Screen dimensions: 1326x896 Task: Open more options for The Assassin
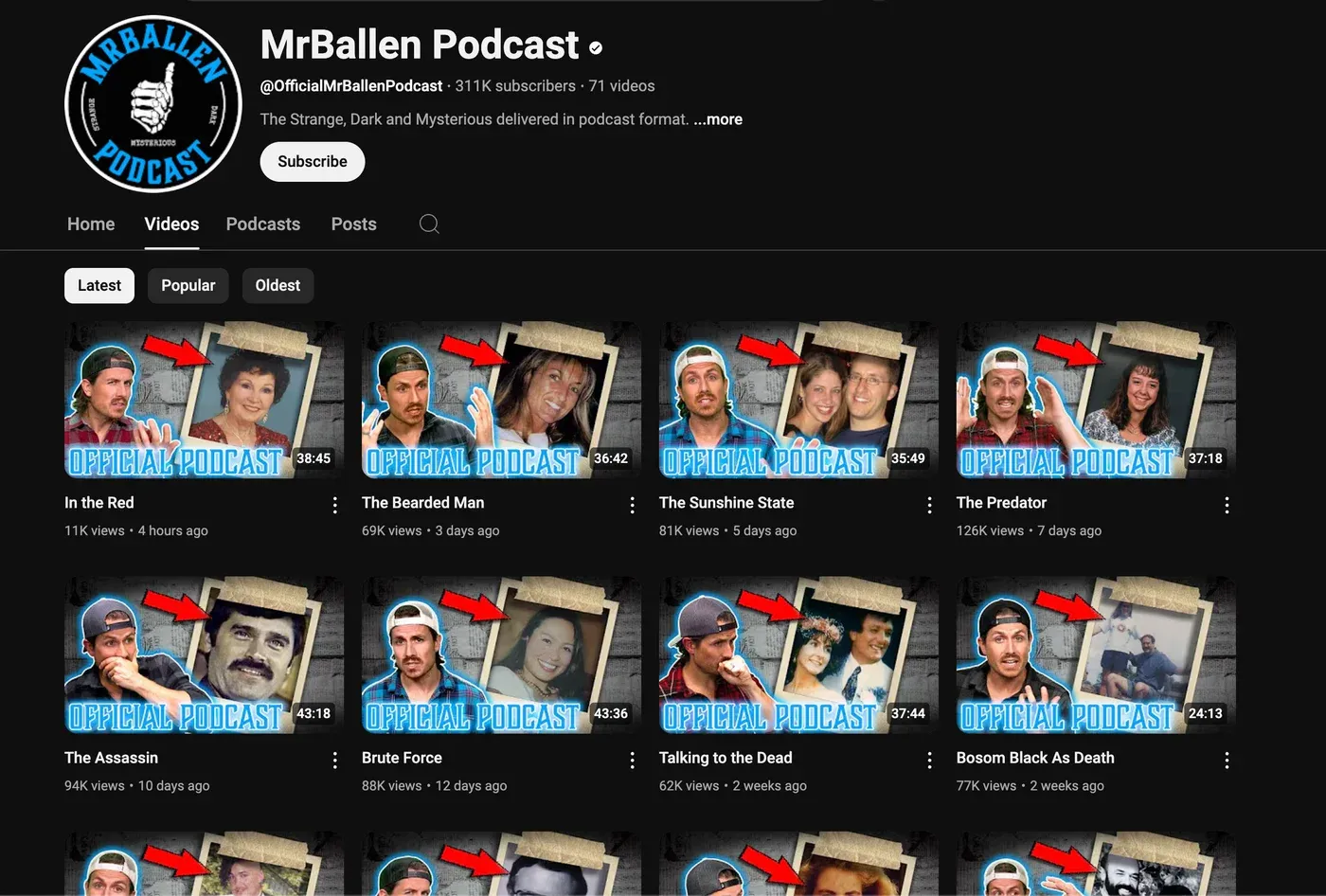click(x=335, y=760)
